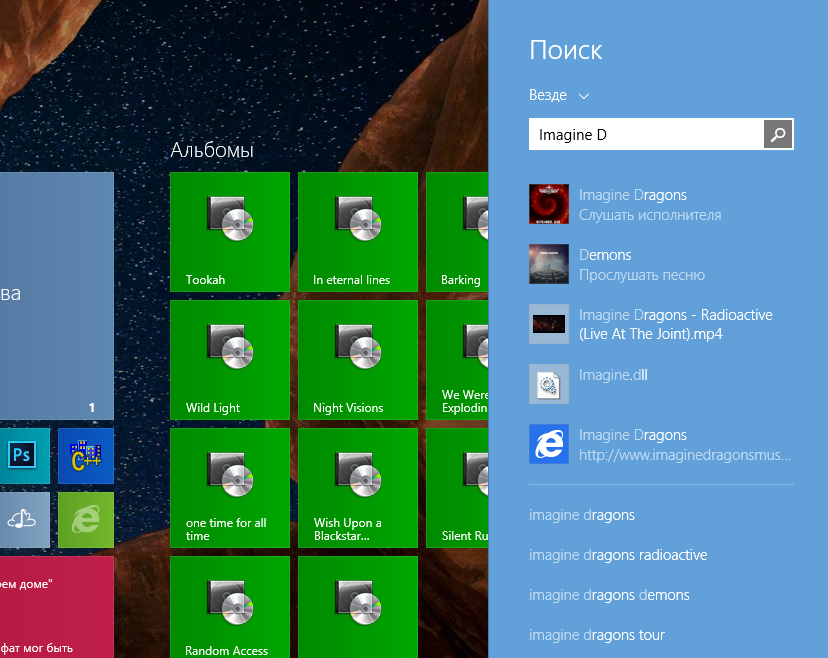Open the Barking album tile
Screen dimensions: 828x658
pos(457,232)
